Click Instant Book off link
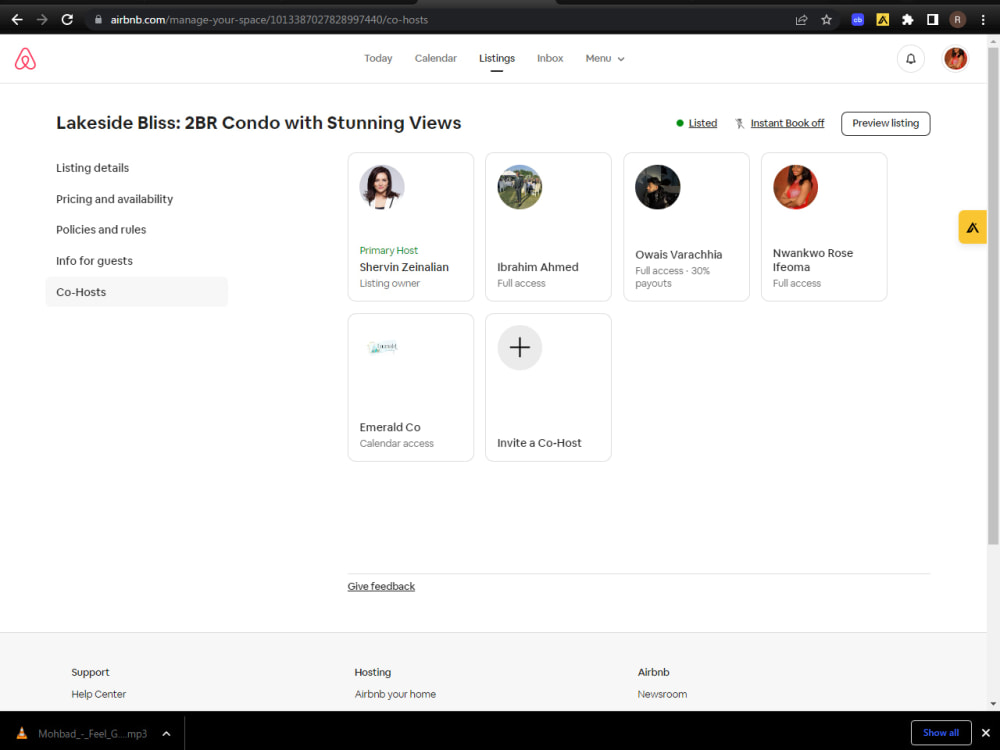The image size is (1000, 750). click(x=787, y=123)
